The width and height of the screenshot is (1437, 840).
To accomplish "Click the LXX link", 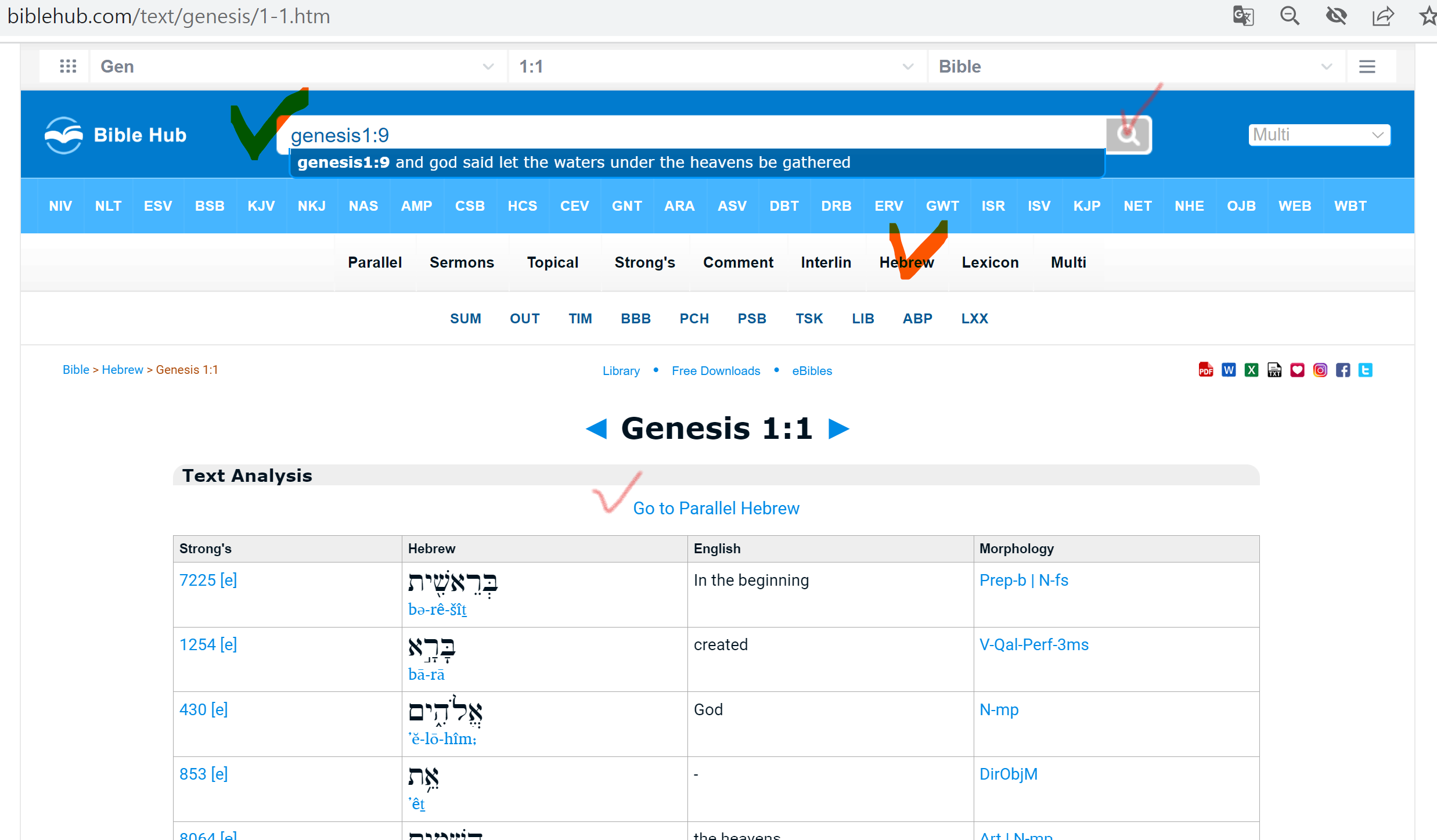I will pyautogui.click(x=974, y=319).
